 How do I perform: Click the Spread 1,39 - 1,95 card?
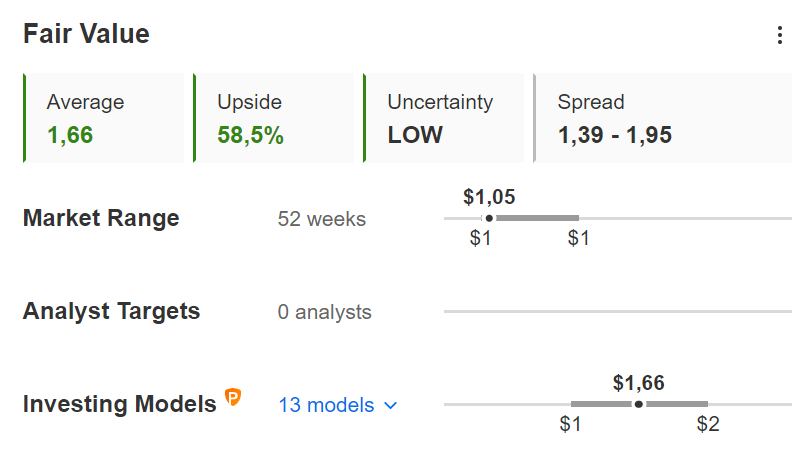[x=663, y=118]
